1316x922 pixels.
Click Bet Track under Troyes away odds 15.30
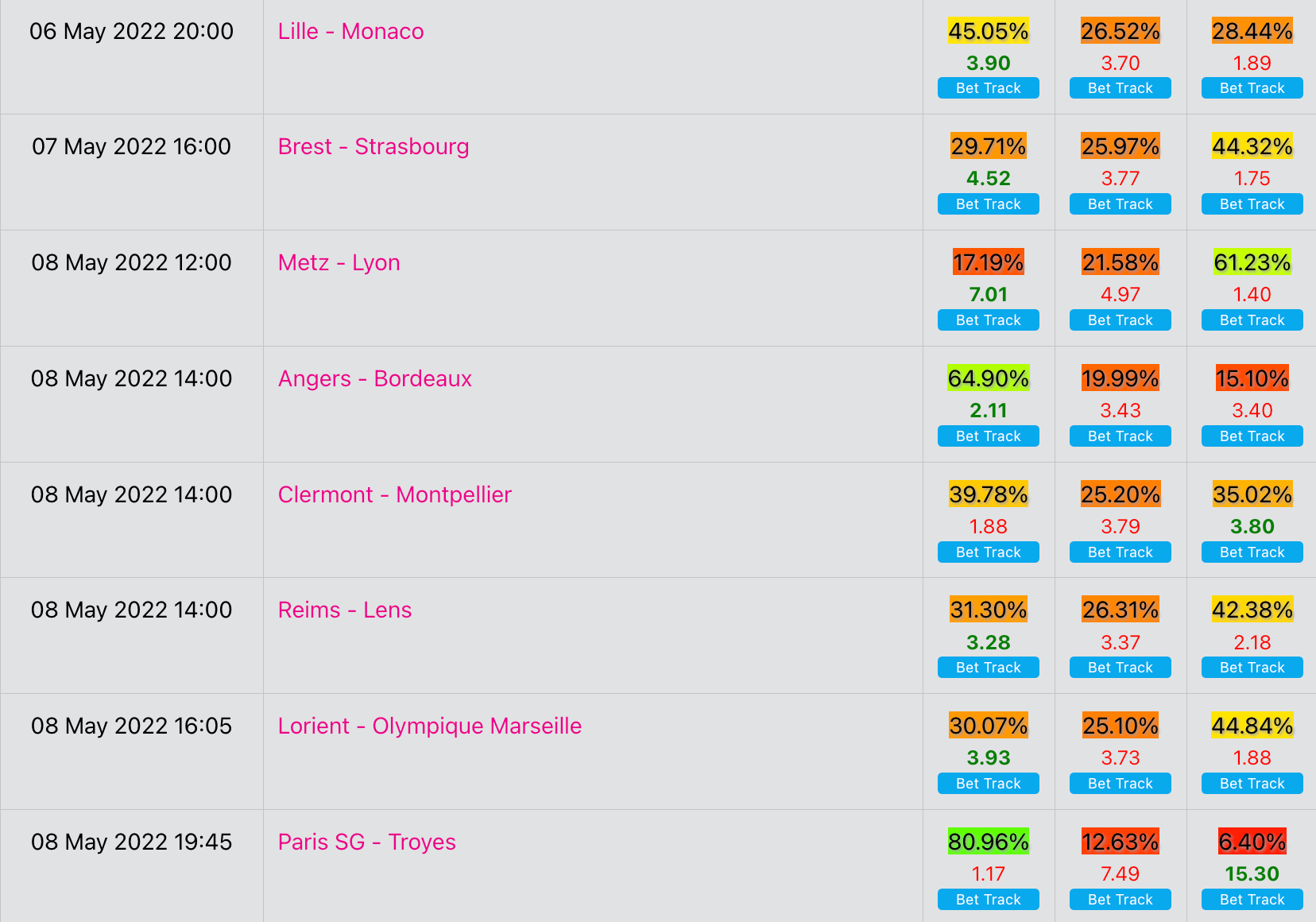tap(1252, 900)
